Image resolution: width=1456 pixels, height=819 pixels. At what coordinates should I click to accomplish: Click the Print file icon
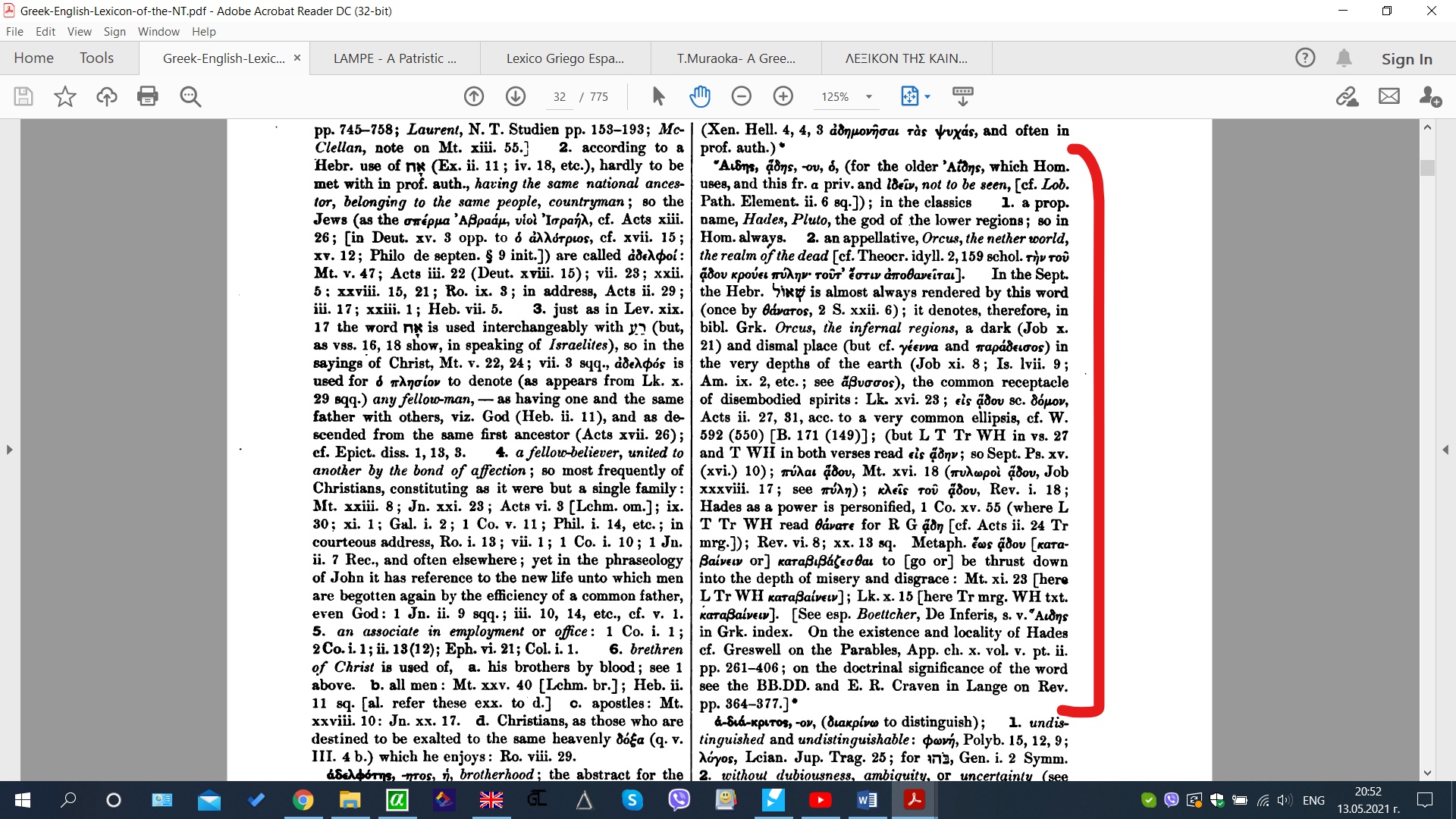pyautogui.click(x=148, y=96)
